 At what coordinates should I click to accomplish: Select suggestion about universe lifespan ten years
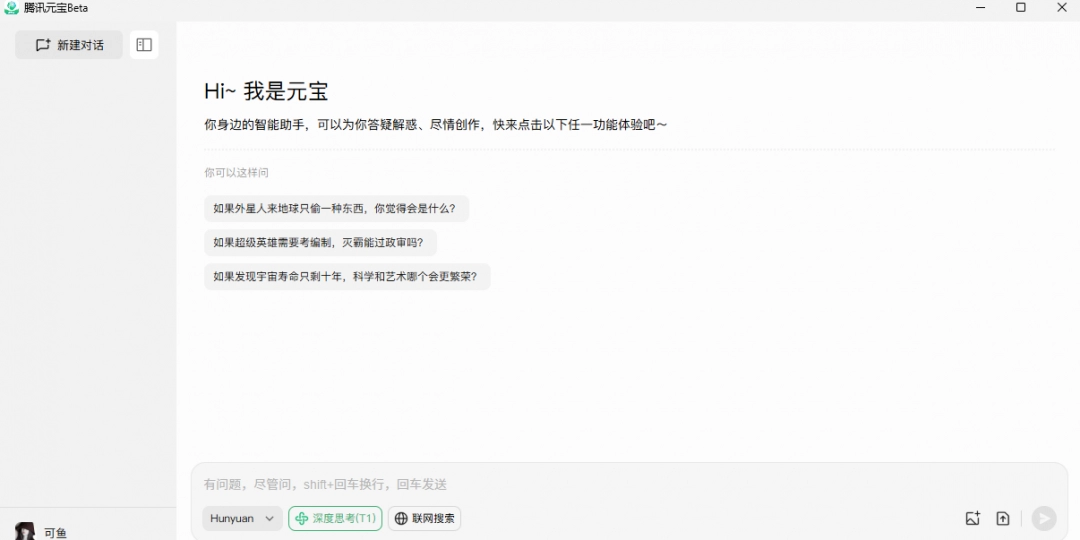pos(347,276)
